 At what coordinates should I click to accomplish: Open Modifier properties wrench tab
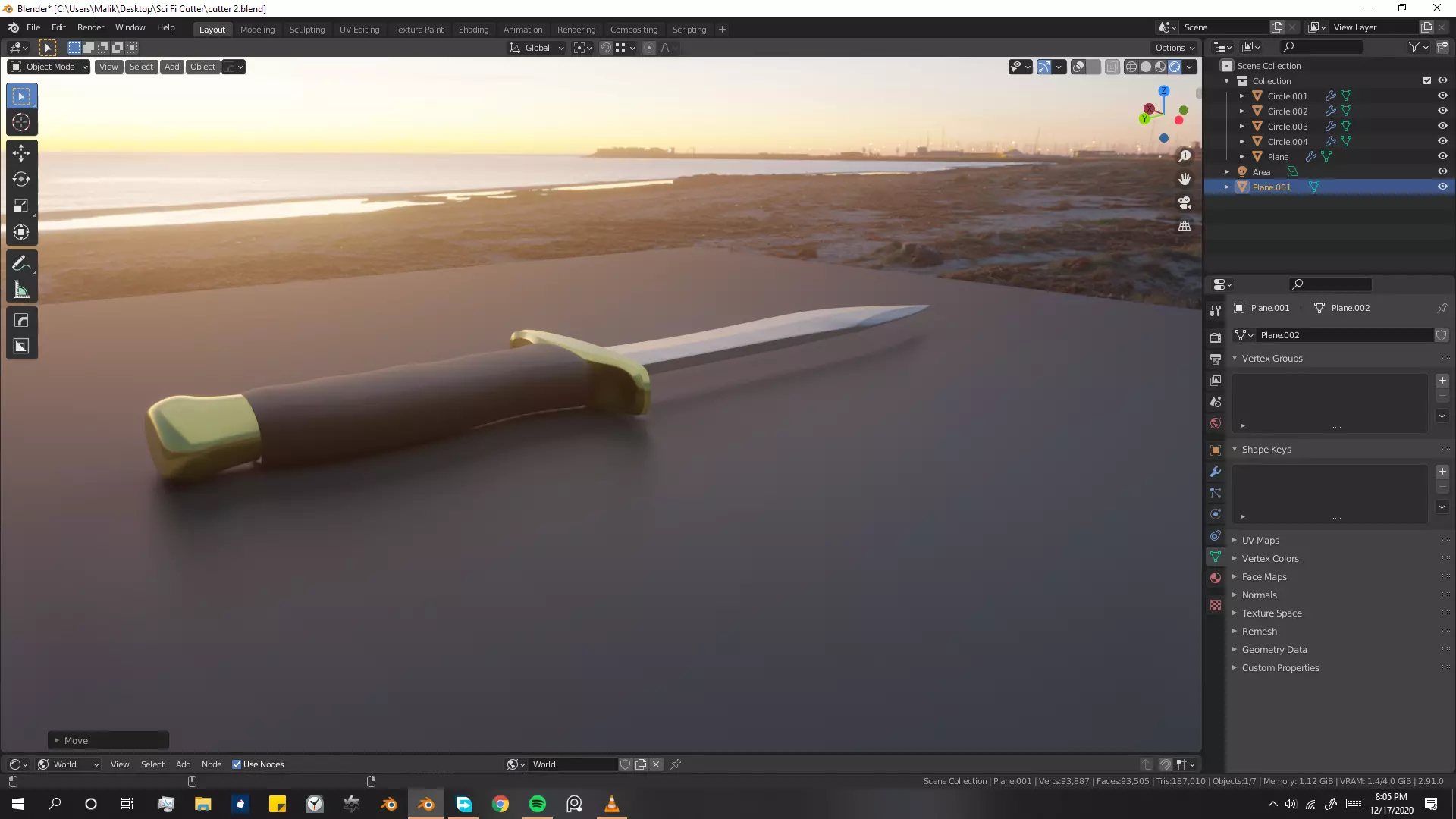click(x=1216, y=472)
